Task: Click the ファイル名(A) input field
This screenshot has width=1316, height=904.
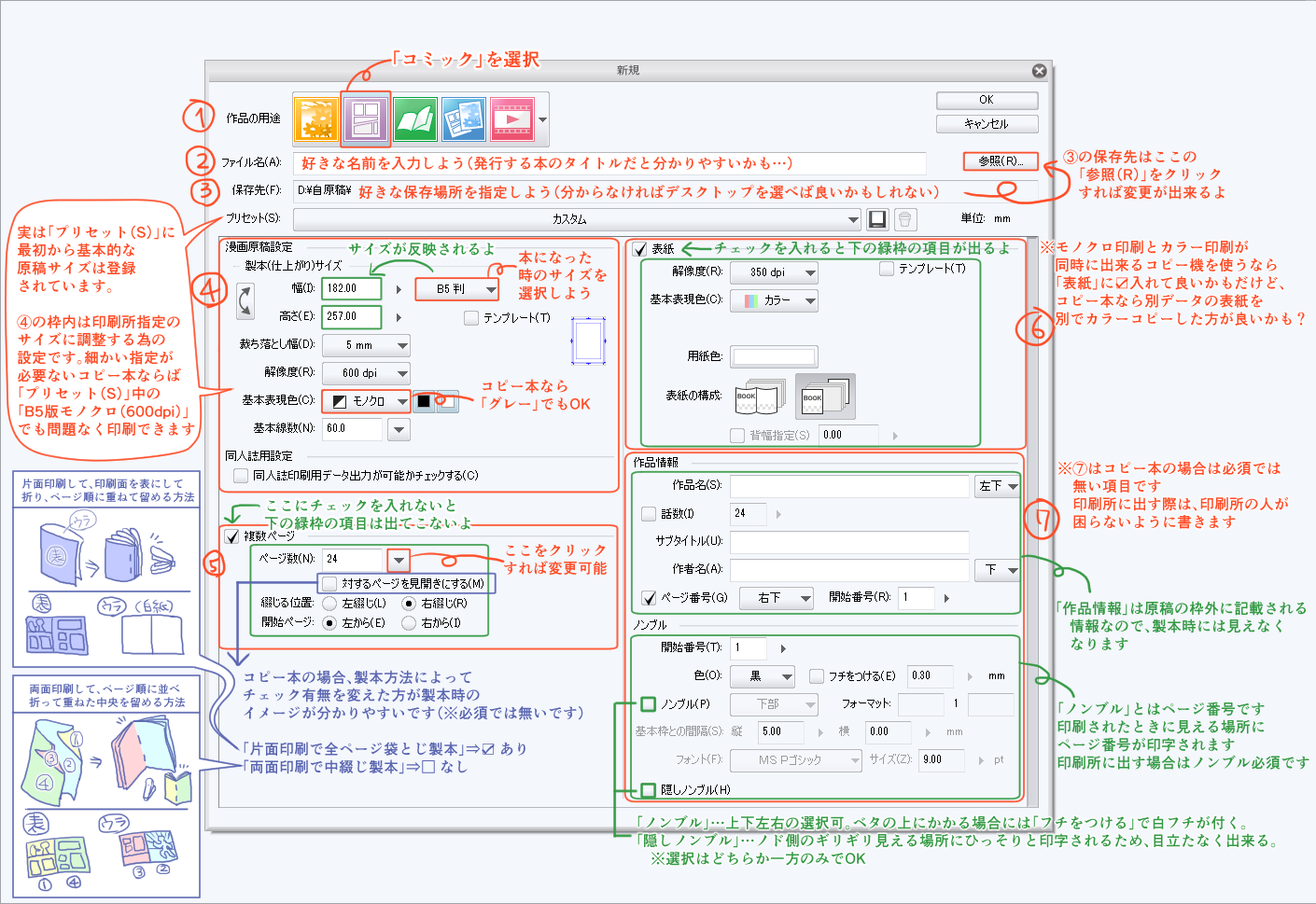Action: pyautogui.click(x=609, y=163)
